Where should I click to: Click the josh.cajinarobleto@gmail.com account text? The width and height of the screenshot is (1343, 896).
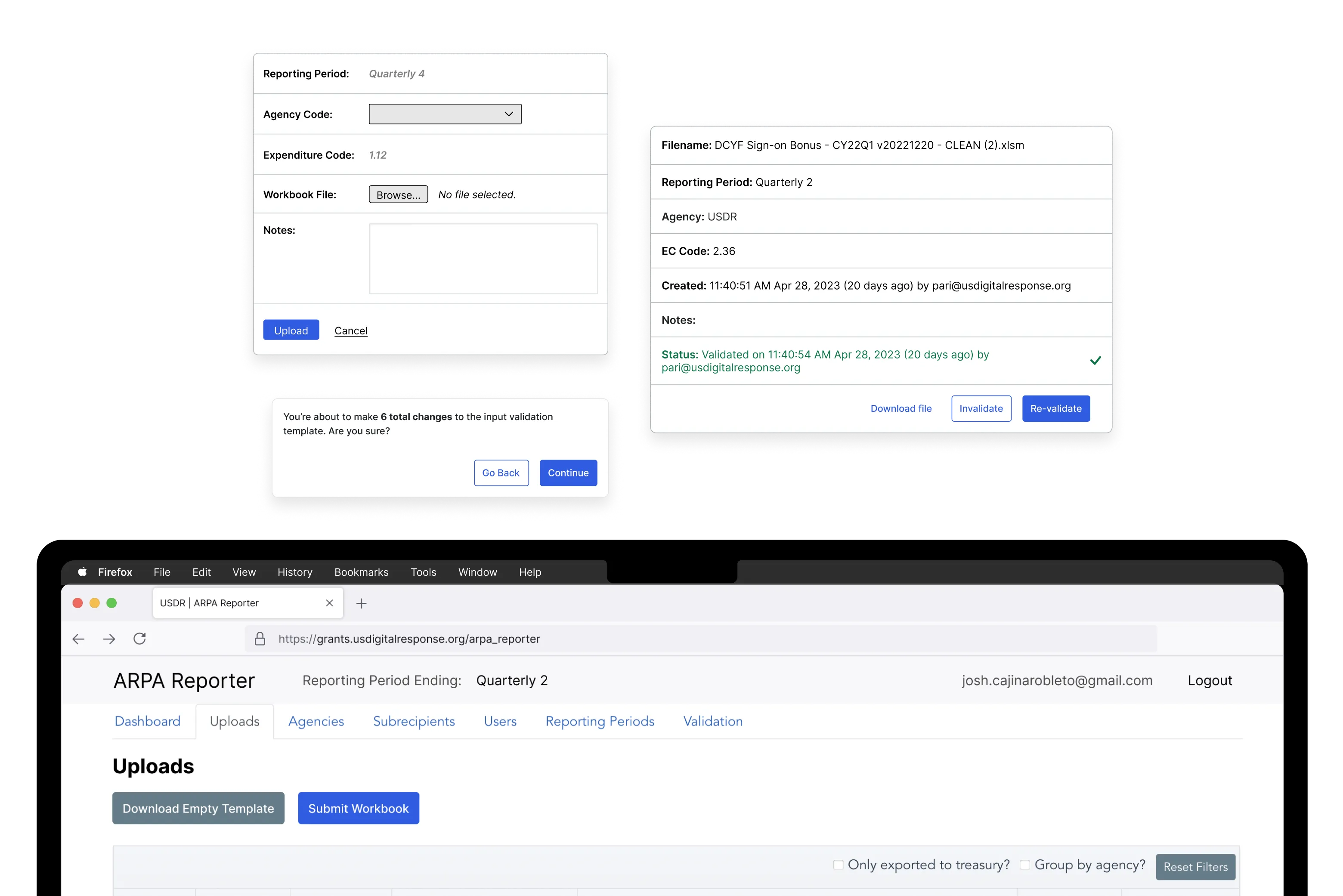[1057, 680]
